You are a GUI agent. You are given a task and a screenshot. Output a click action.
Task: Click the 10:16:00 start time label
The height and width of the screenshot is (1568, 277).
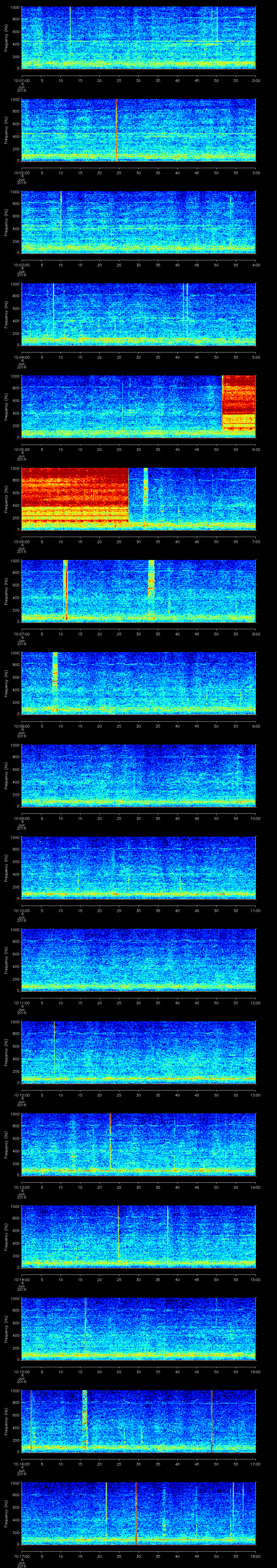click(x=21, y=1464)
